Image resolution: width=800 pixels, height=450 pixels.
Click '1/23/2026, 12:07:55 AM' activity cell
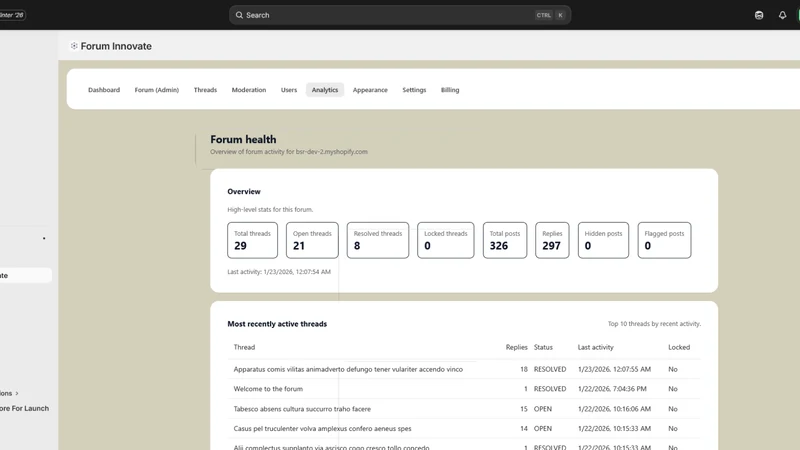coord(614,369)
